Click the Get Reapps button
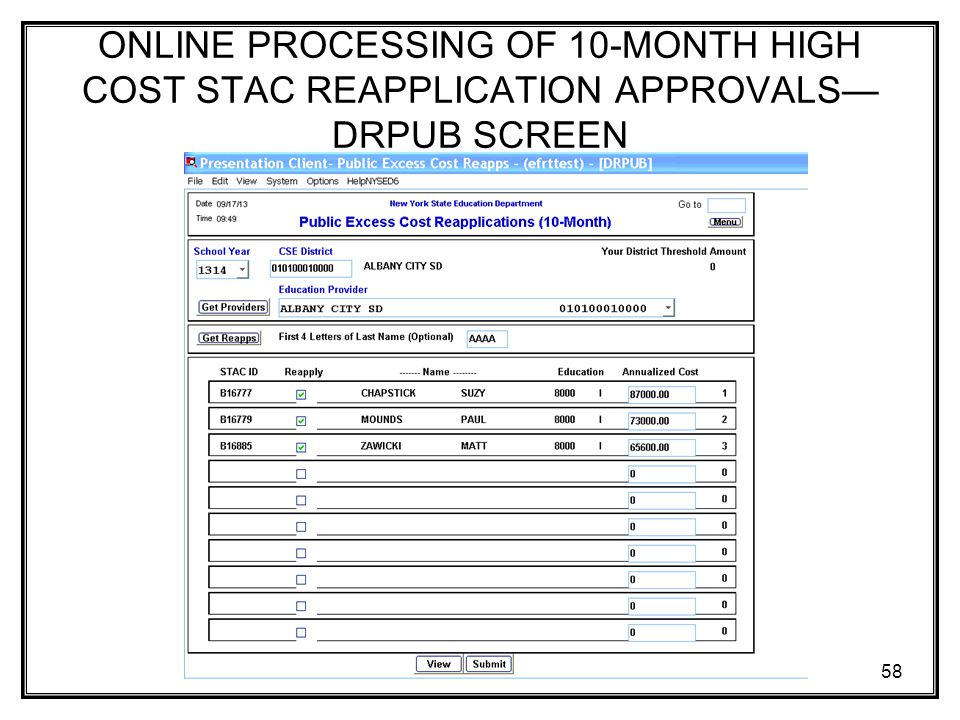Viewport: 960px width, 720px height. pyautogui.click(x=229, y=338)
